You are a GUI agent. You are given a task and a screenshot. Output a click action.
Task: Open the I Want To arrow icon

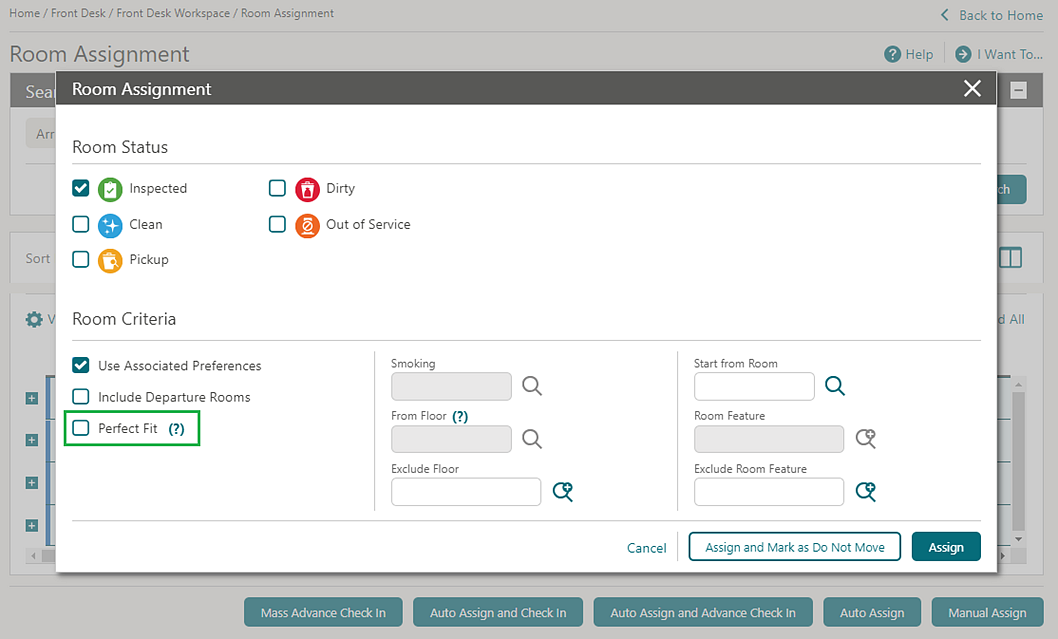point(964,54)
